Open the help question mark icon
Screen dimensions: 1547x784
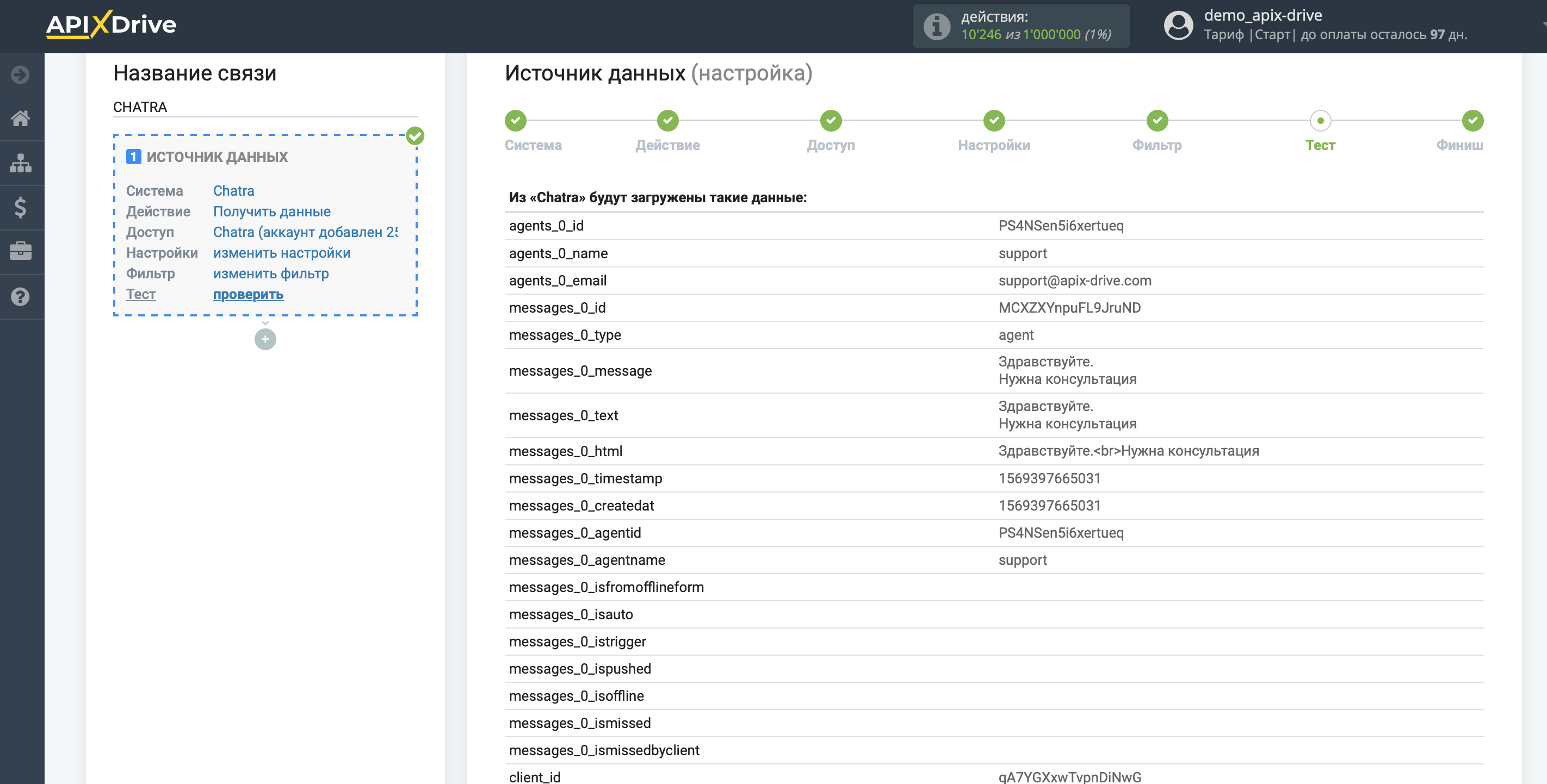click(21, 296)
